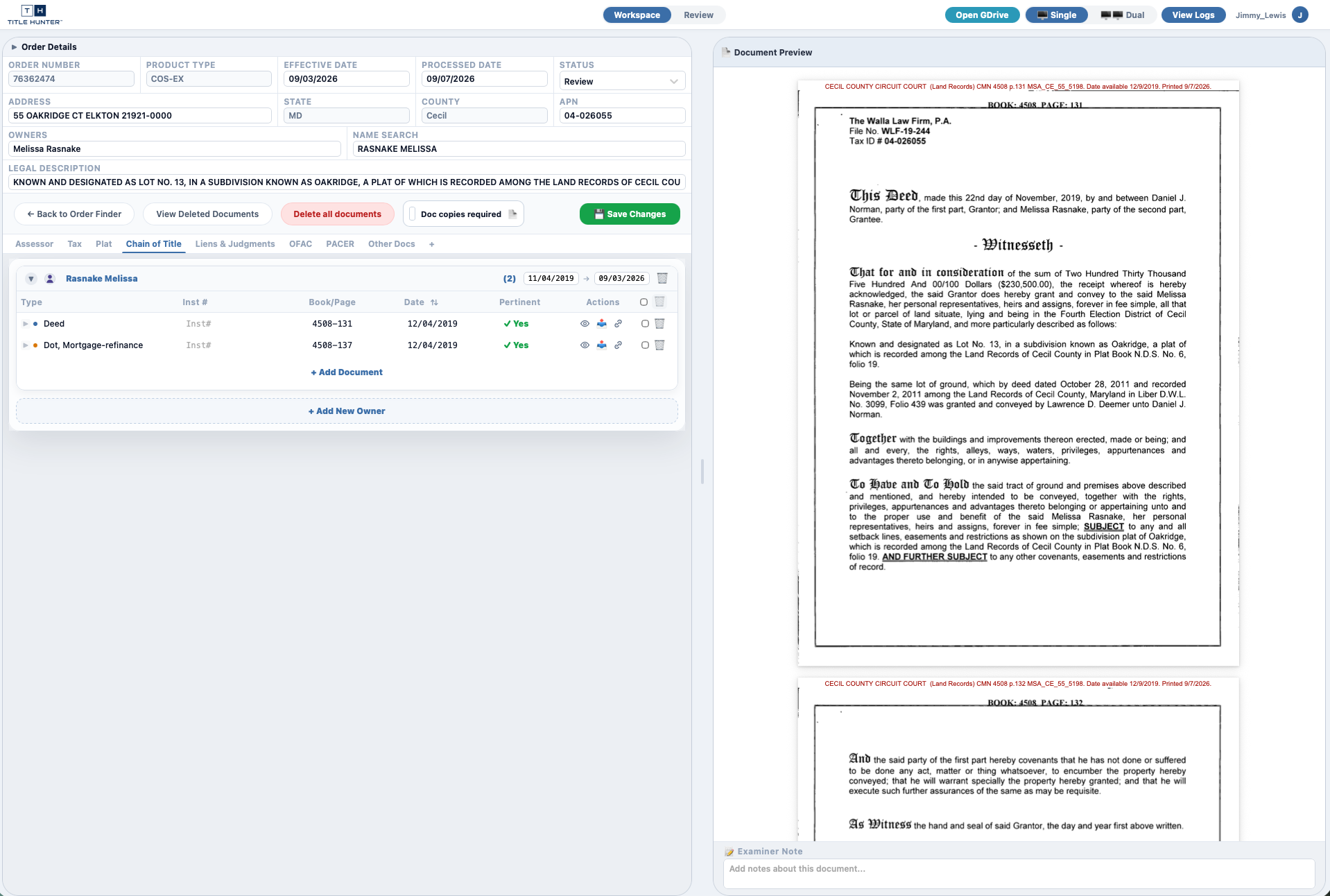Click the link icon in the Deed row
Screen dimensions: 1330x896
[618, 324]
